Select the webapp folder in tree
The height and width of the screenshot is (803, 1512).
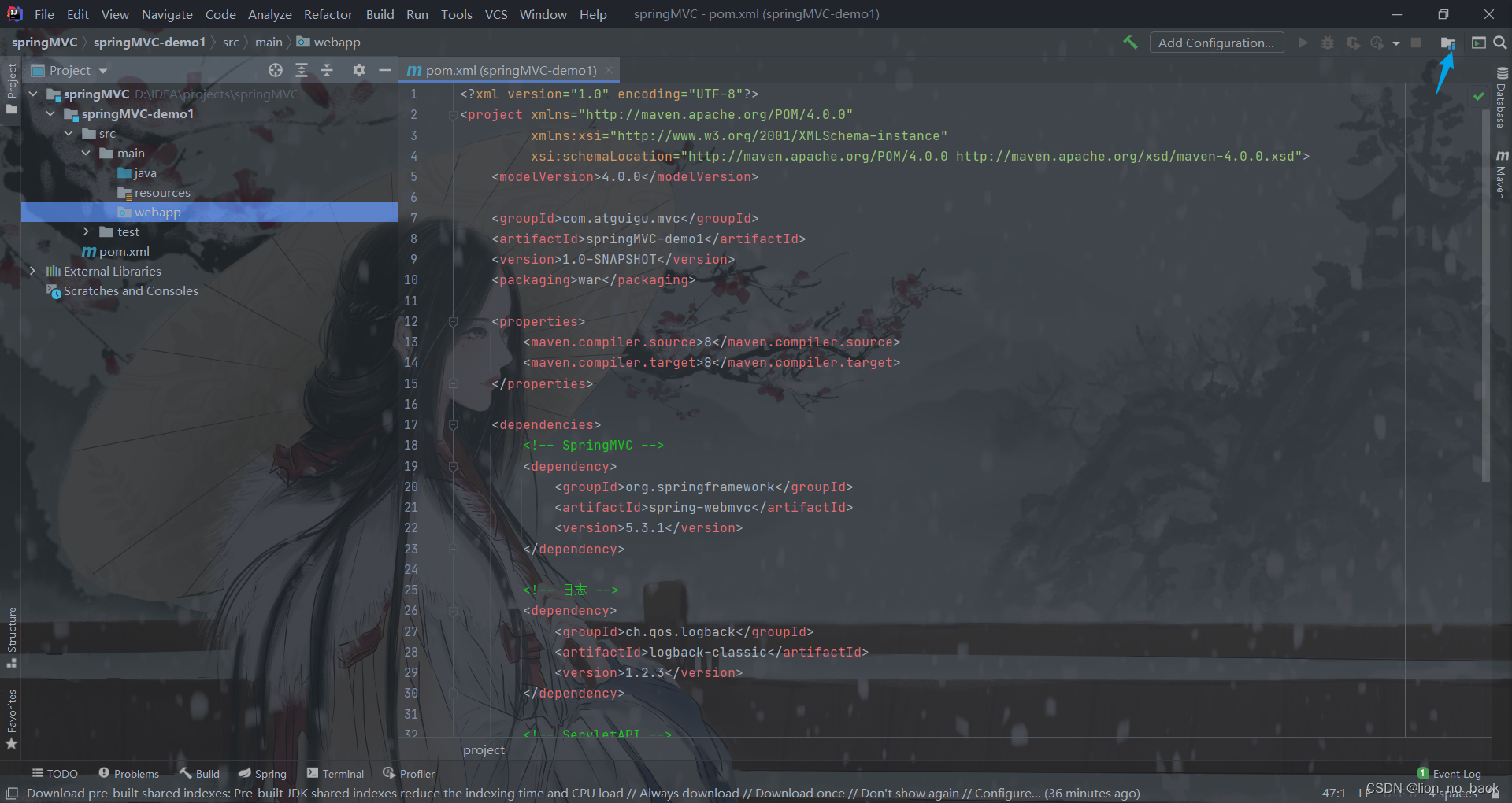(209, 212)
